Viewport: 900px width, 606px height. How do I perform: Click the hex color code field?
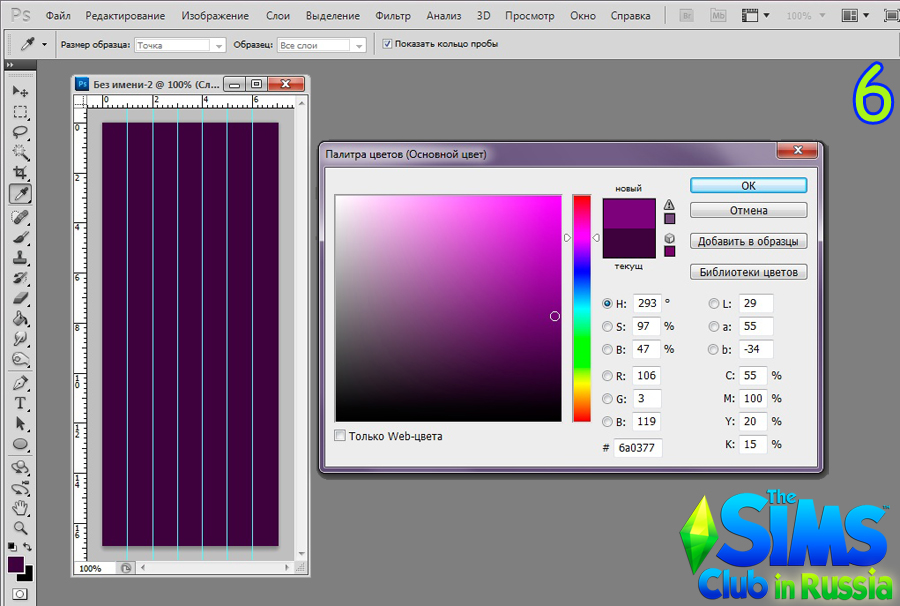coord(638,448)
